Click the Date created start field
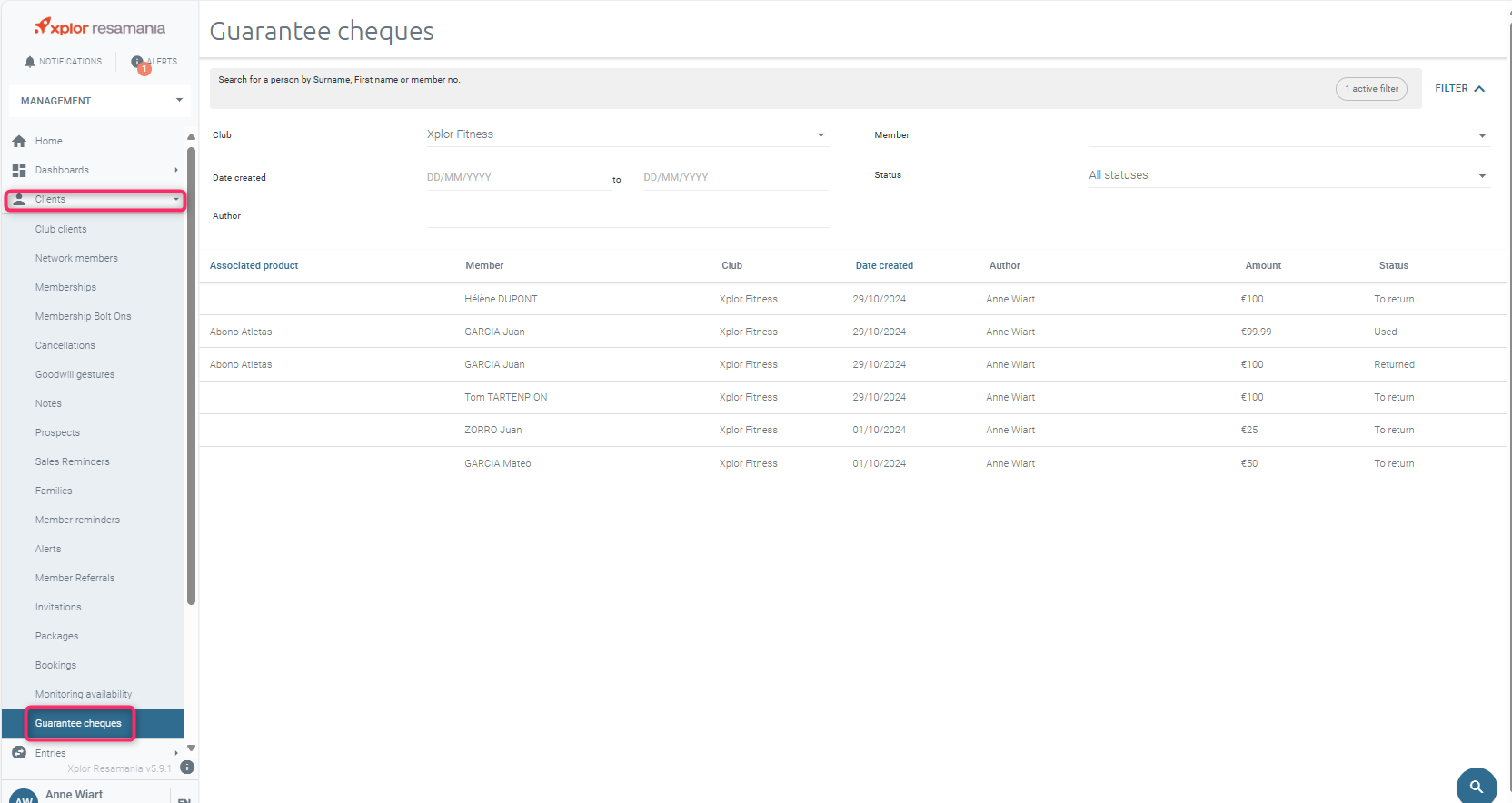1512x803 pixels. [518, 177]
